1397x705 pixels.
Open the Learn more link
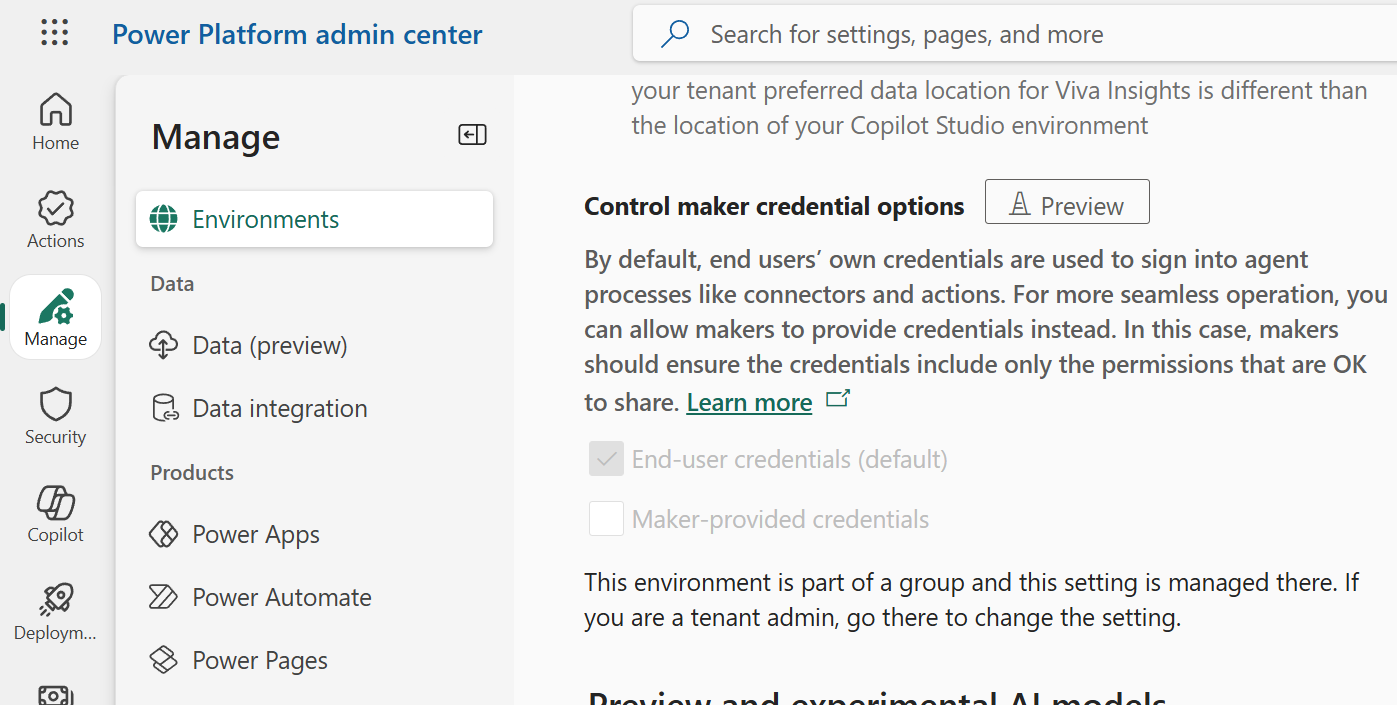point(749,402)
